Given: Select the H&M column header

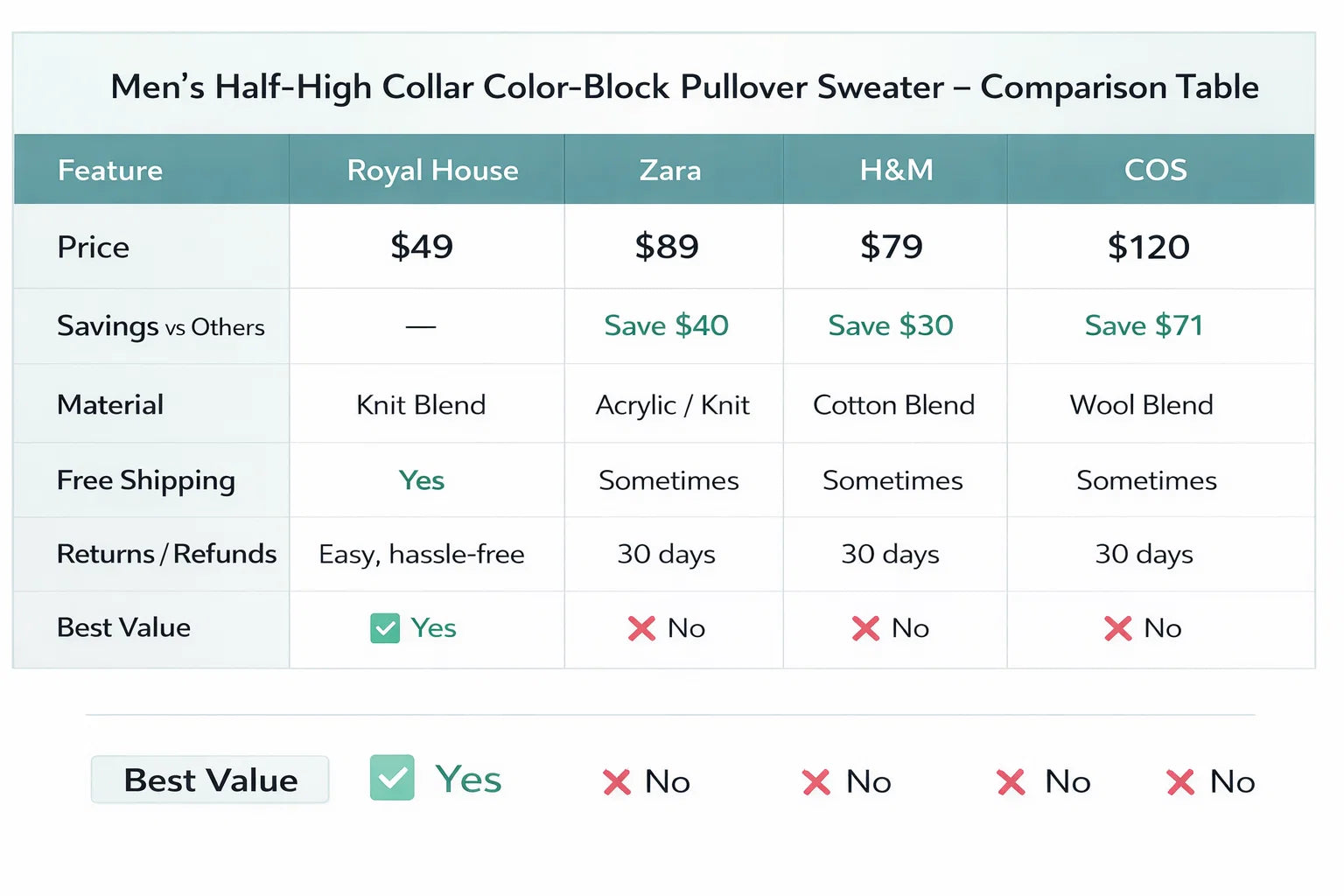Looking at the screenshot, I should point(896,170).
